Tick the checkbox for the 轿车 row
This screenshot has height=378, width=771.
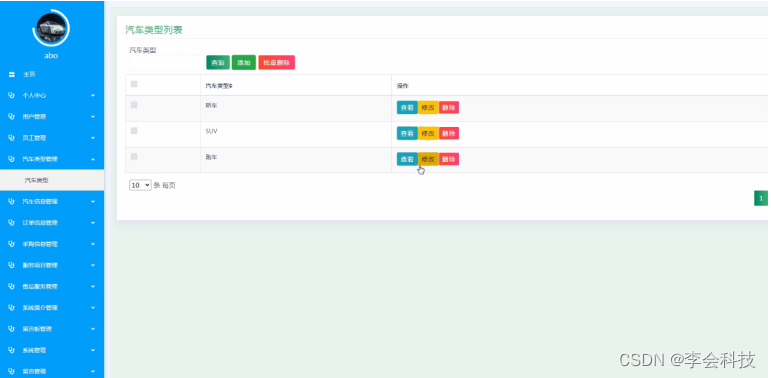[134, 105]
